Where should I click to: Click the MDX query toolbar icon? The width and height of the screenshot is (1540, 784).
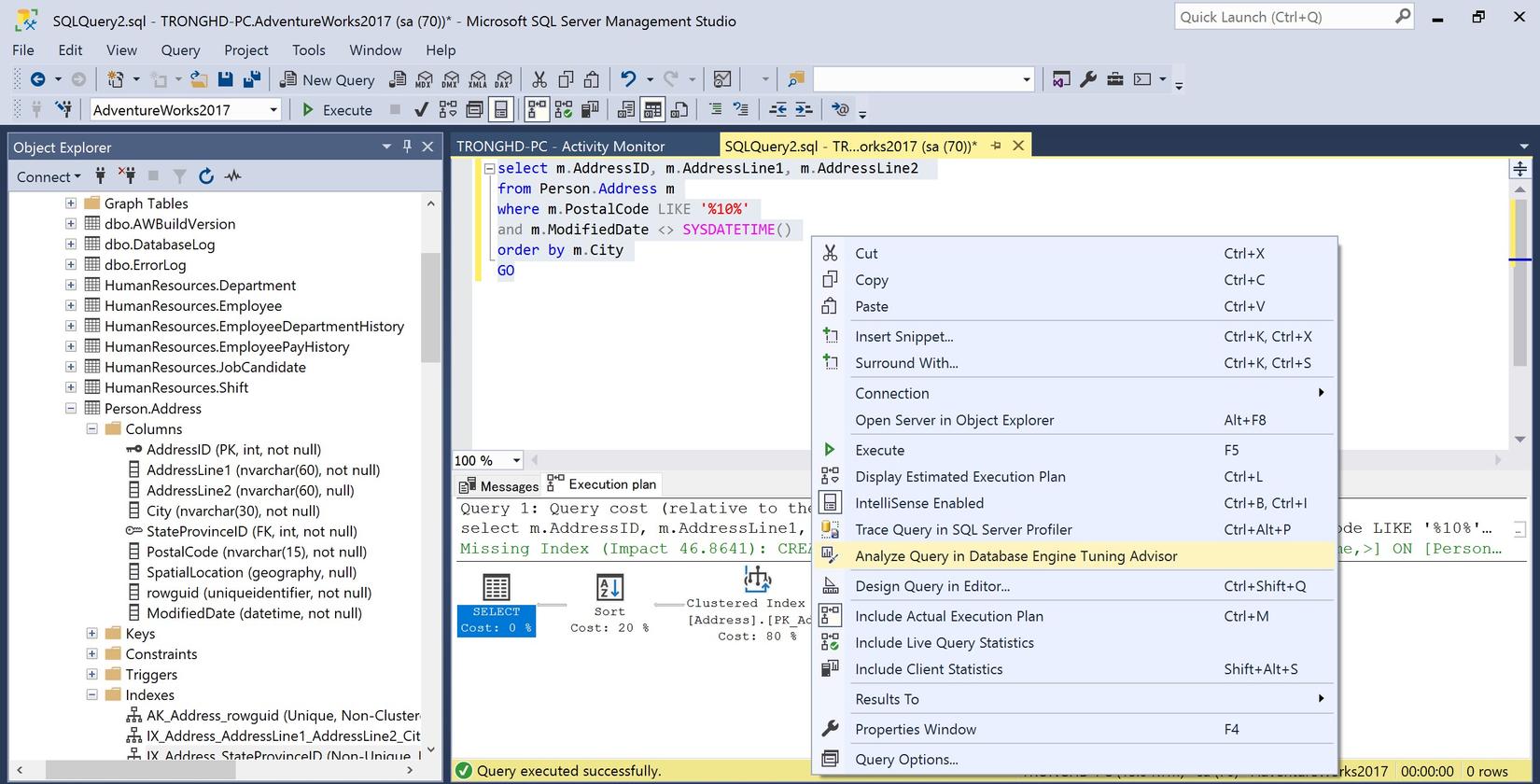coord(425,80)
